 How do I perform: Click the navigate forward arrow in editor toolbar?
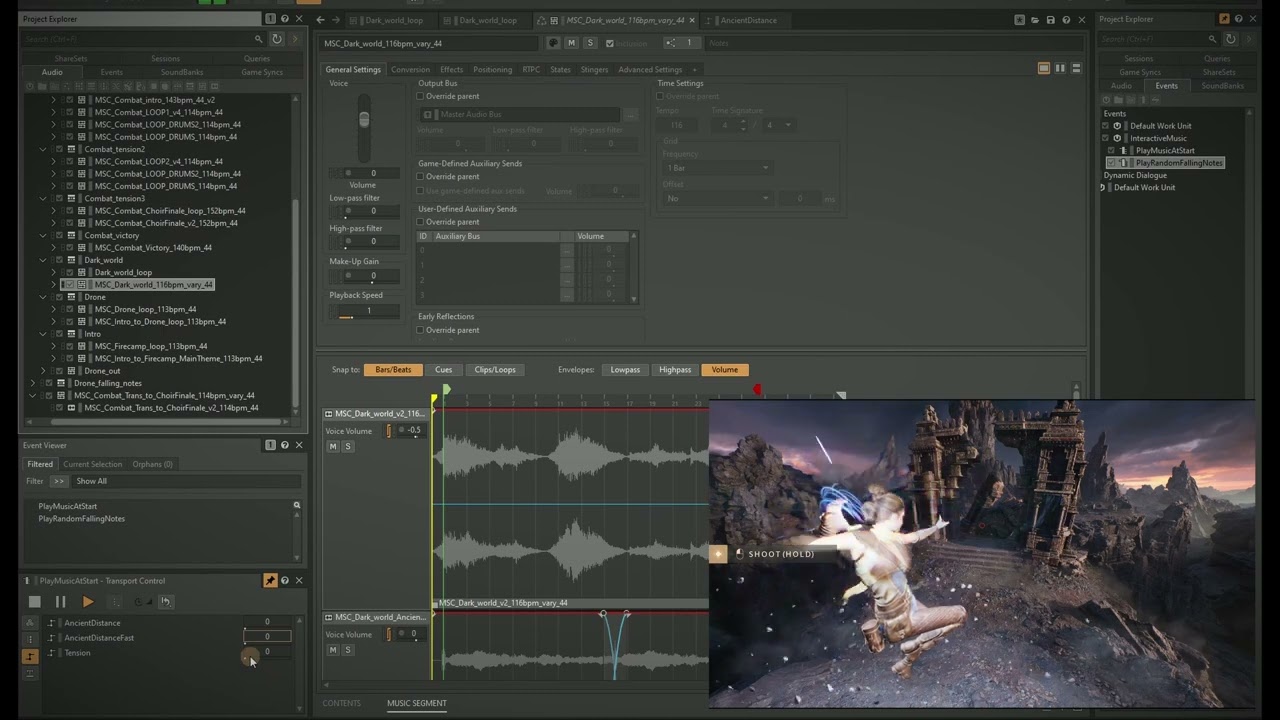coord(336,20)
